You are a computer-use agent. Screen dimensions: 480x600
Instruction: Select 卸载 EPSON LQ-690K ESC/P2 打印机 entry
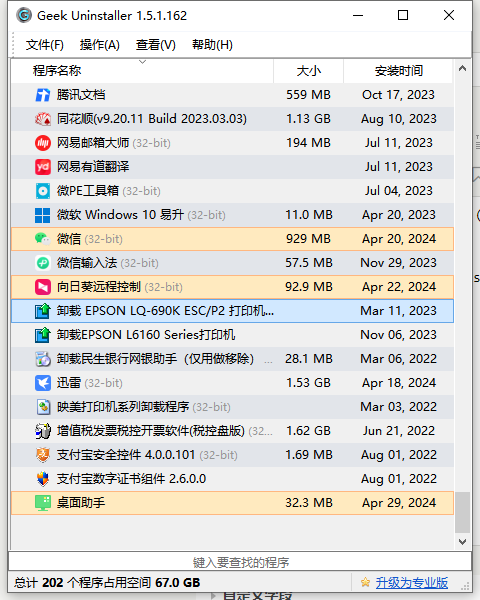pos(165,311)
